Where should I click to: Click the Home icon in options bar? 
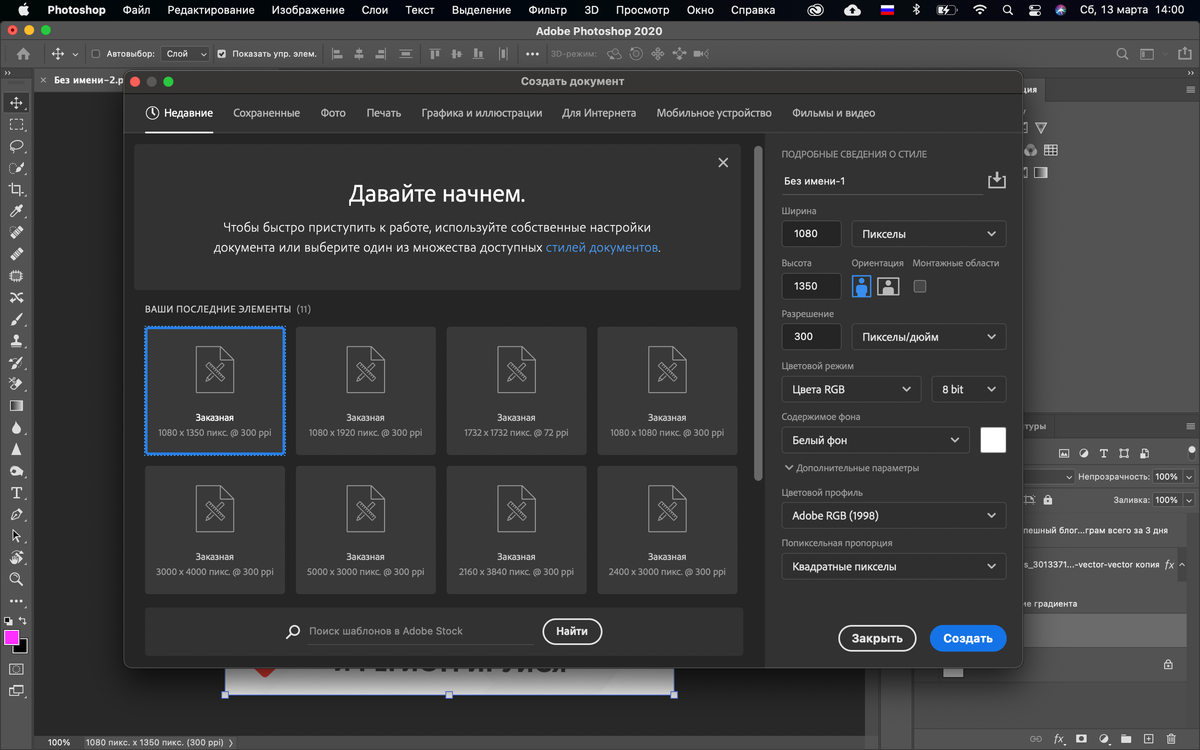click(x=23, y=54)
